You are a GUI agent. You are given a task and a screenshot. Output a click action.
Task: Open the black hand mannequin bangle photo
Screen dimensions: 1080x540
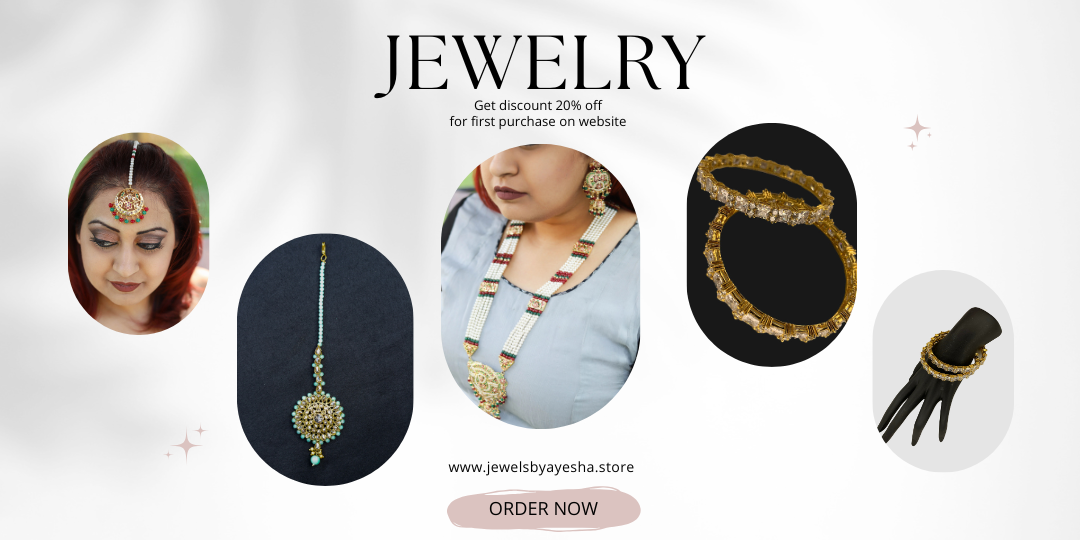click(x=943, y=371)
